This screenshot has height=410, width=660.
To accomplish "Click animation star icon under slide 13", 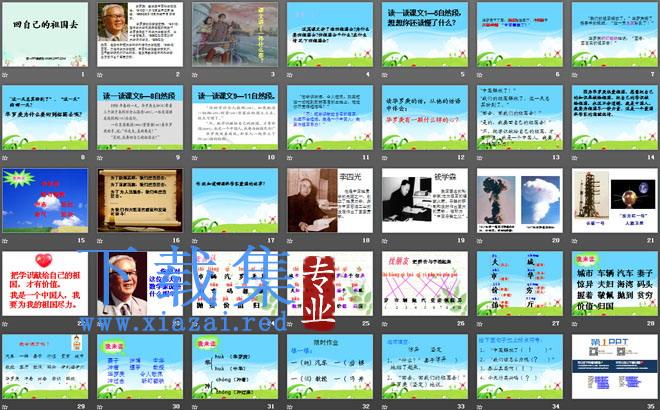I will [480, 157].
